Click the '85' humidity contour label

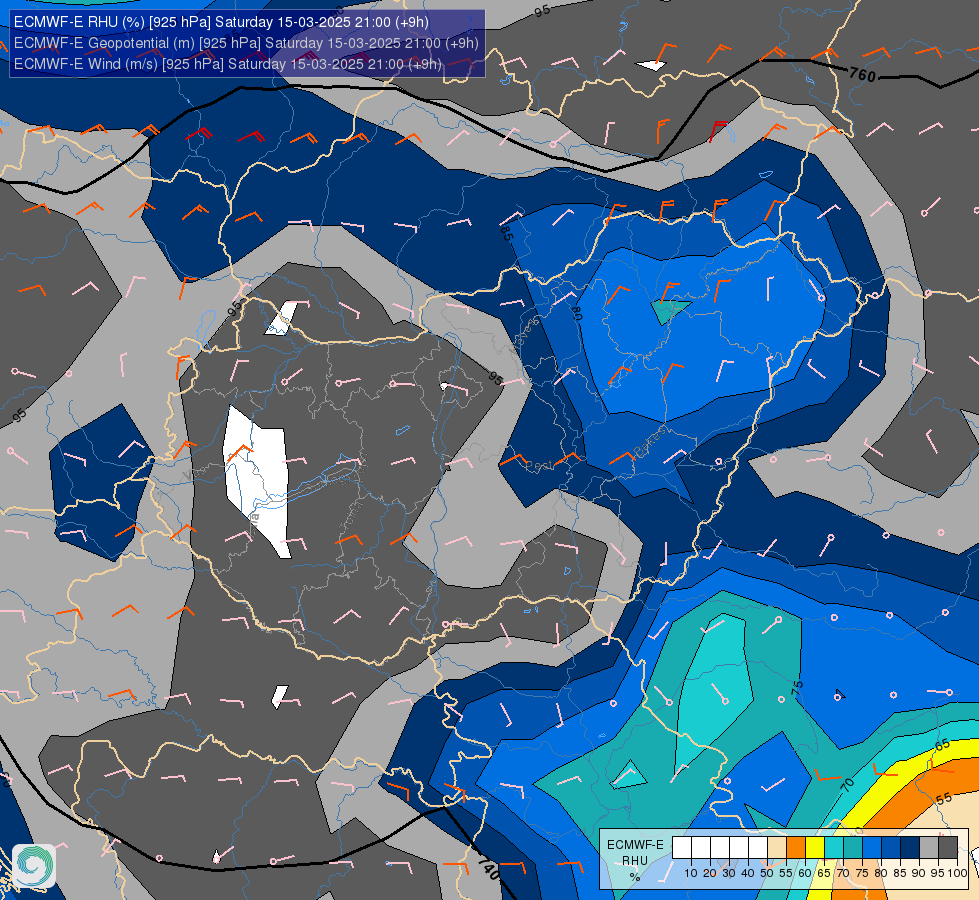tap(506, 234)
